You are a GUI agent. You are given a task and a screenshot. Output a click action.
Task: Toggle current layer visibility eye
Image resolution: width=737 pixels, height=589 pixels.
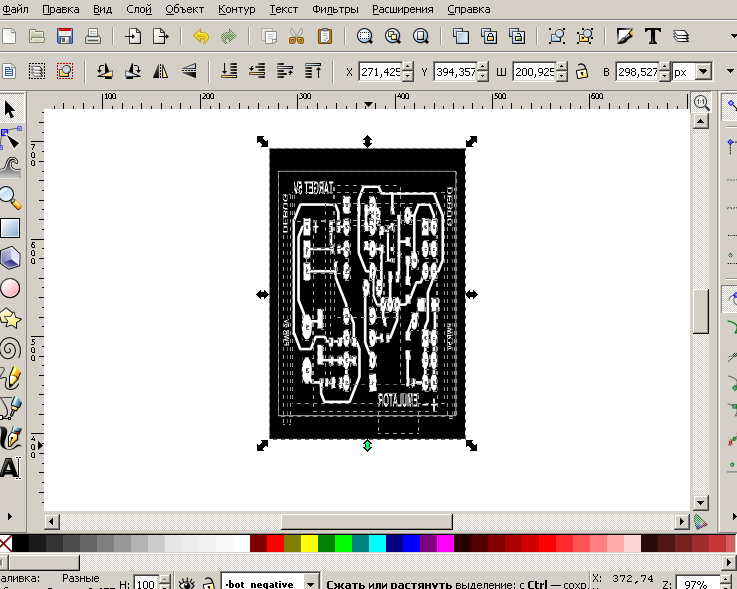[186, 583]
